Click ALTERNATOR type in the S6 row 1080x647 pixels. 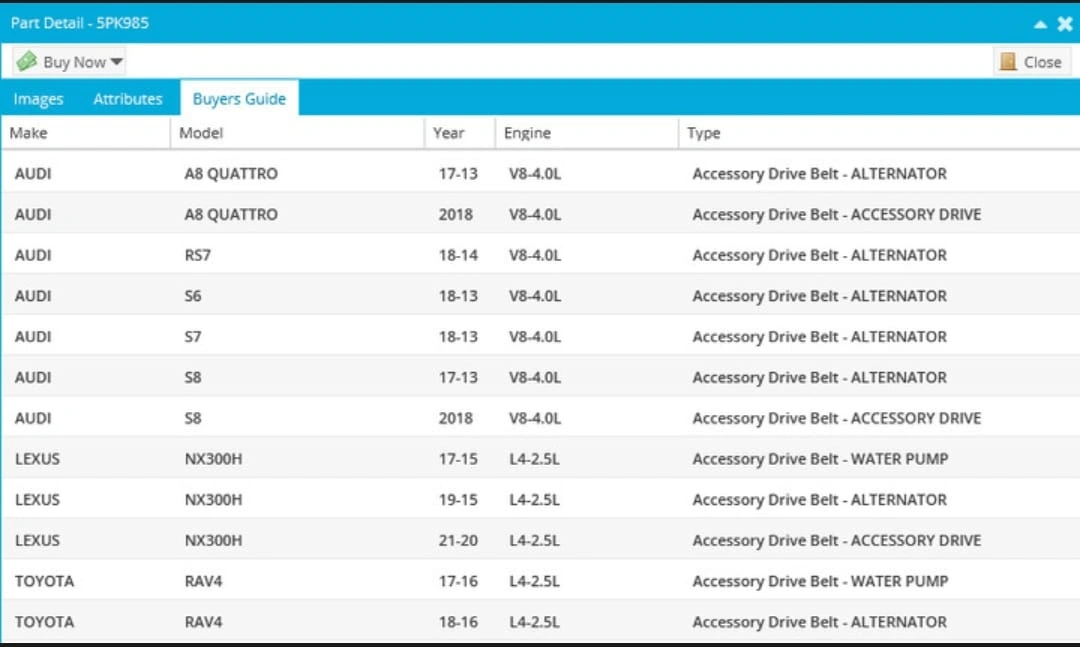(x=899, y=296)
